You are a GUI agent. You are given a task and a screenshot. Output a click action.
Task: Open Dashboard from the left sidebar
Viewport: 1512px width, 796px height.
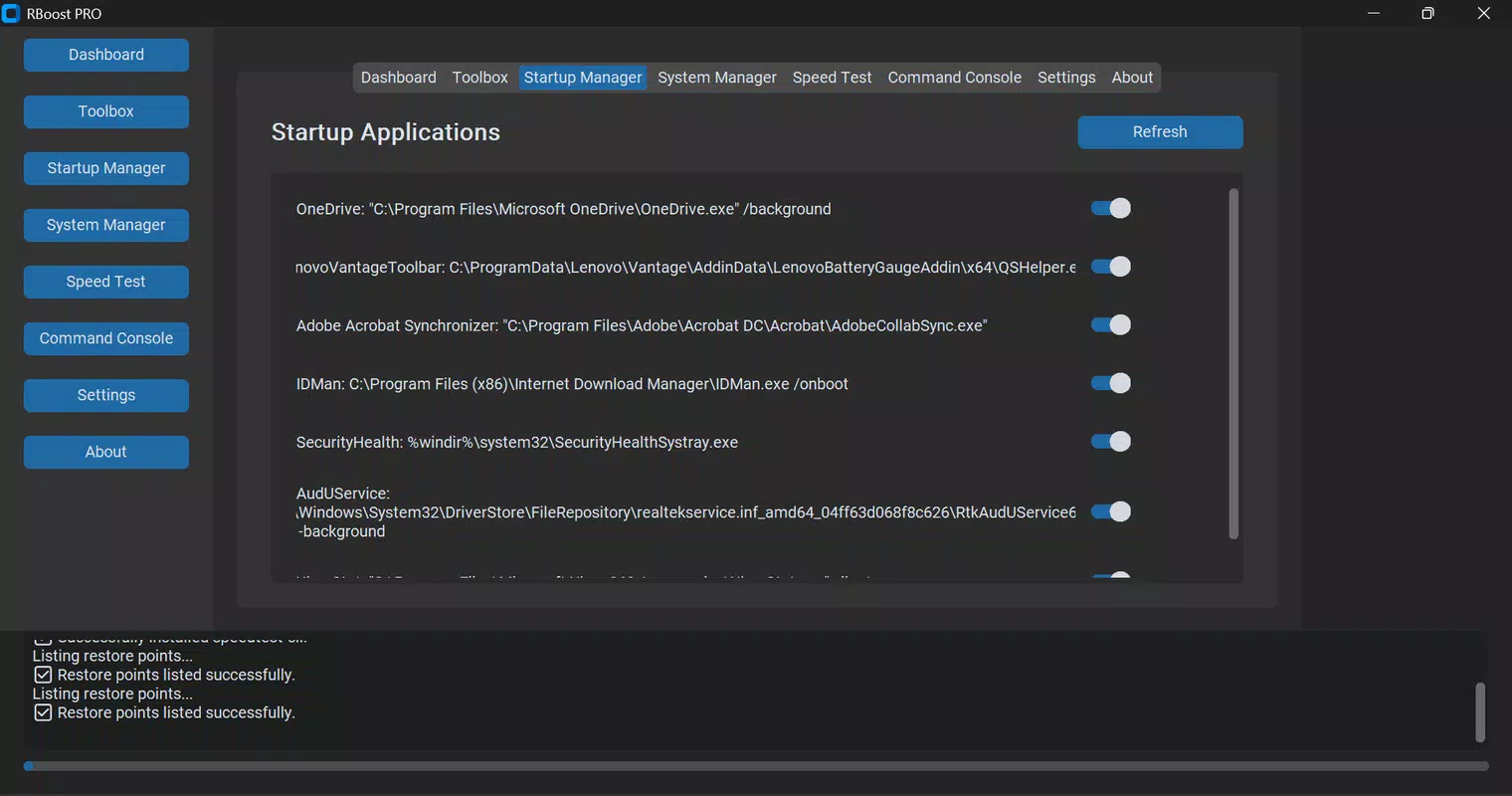click(x=106, y=55)
